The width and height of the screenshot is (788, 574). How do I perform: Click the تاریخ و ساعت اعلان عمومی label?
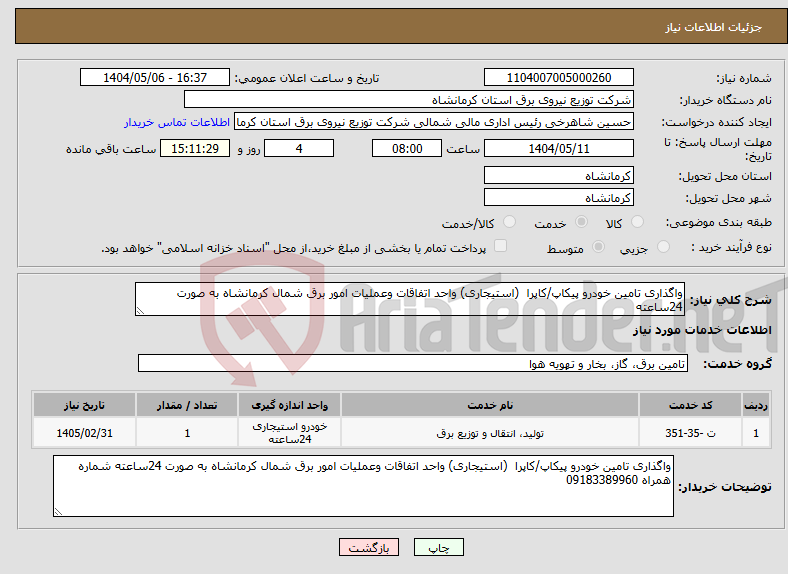point(307,78)
